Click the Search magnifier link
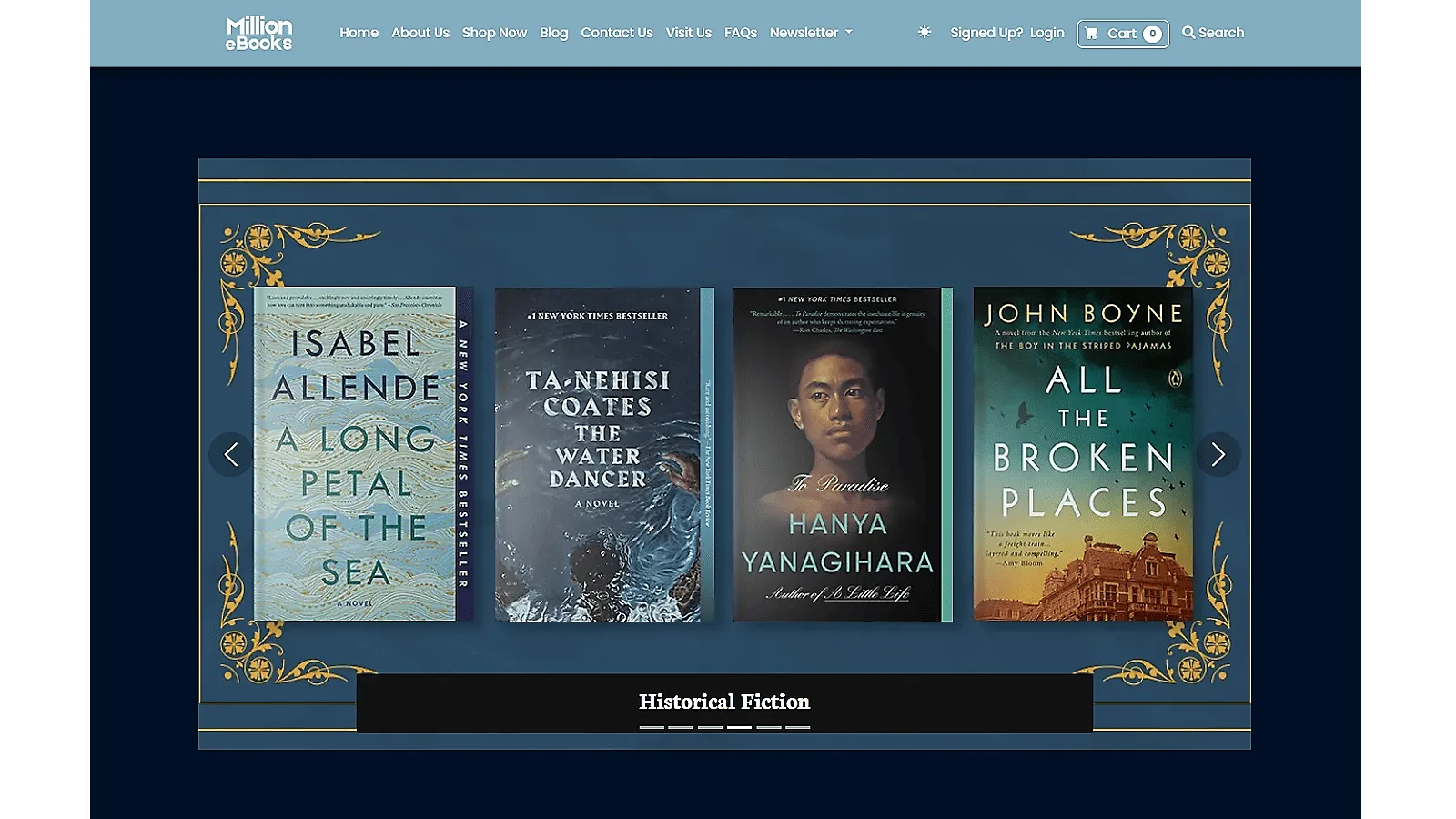The width and height of the screenshot is (1456, 819). tap(1213, 33)
